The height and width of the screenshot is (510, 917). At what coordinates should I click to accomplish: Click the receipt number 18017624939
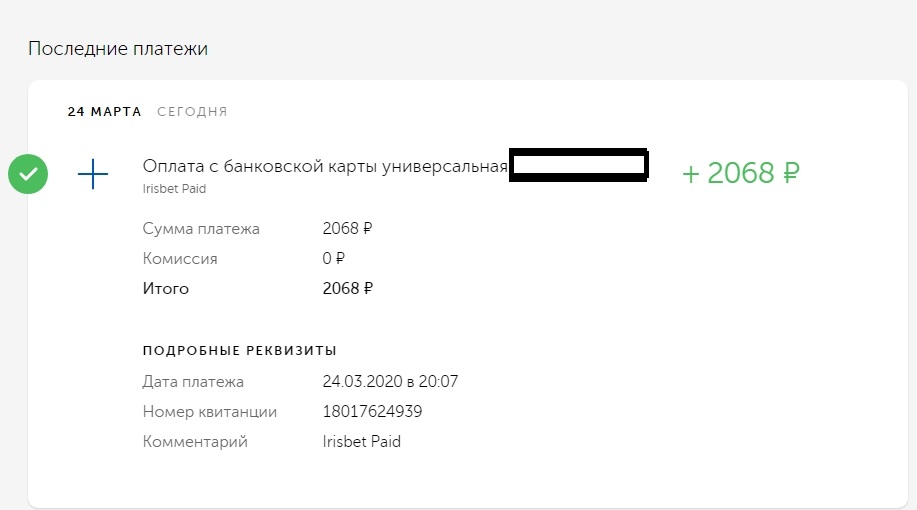point(373,412)
